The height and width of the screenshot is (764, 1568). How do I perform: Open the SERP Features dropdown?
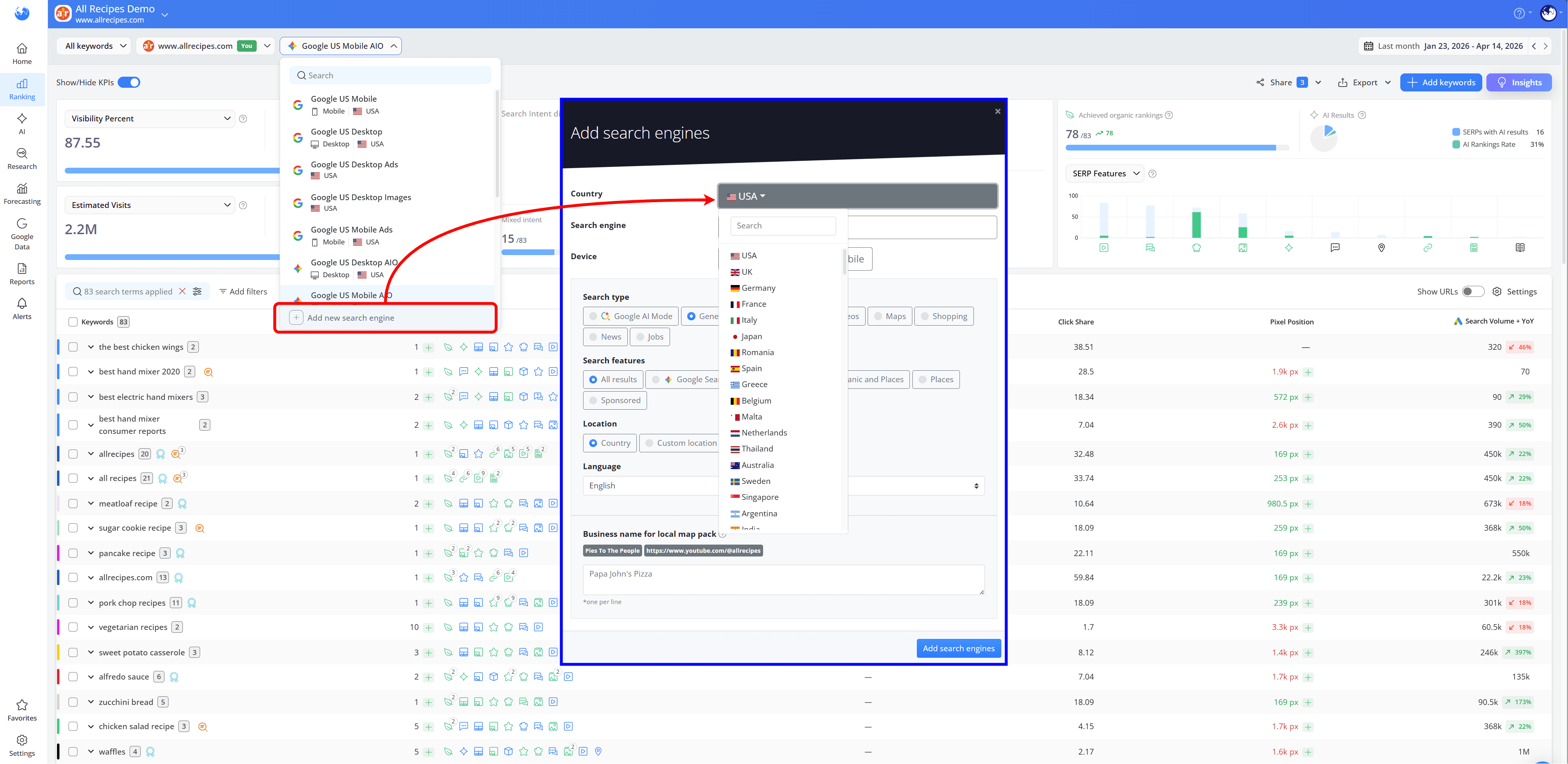[1104, 173]
